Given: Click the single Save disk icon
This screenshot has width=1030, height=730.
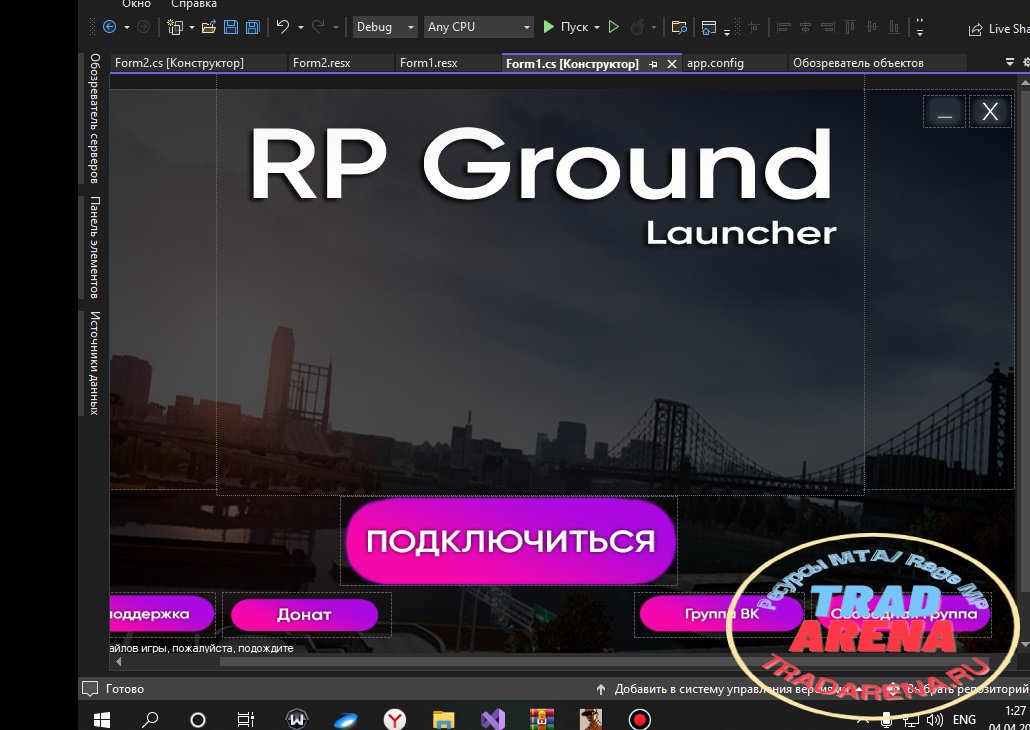Looking at the screenshot, I should tap(231, 27).
